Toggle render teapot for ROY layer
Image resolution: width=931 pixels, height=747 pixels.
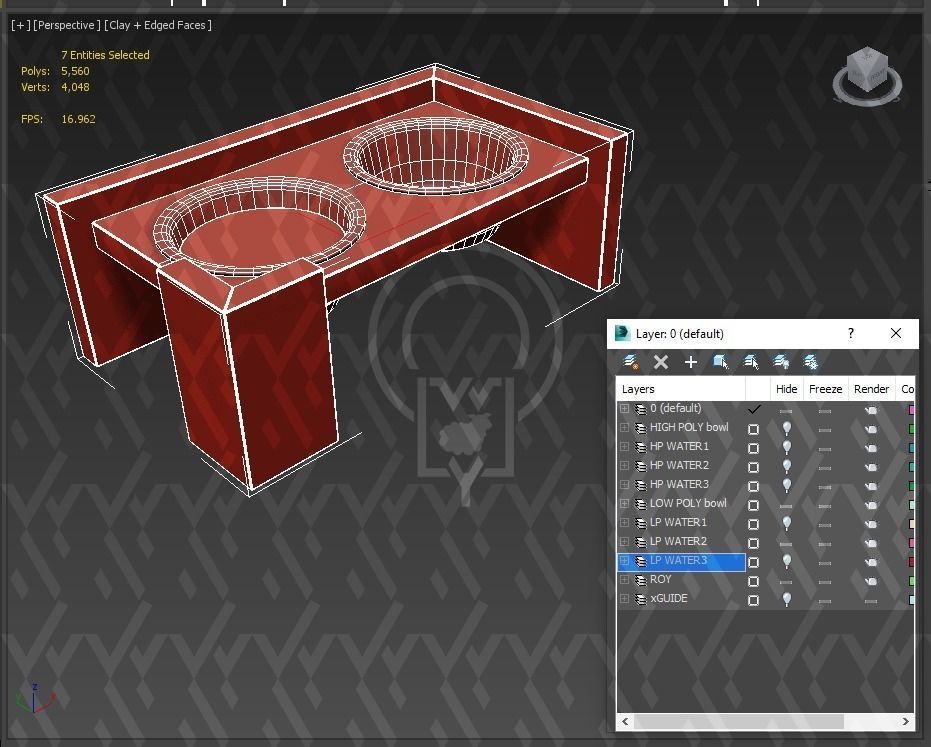[x=871, y=581]
